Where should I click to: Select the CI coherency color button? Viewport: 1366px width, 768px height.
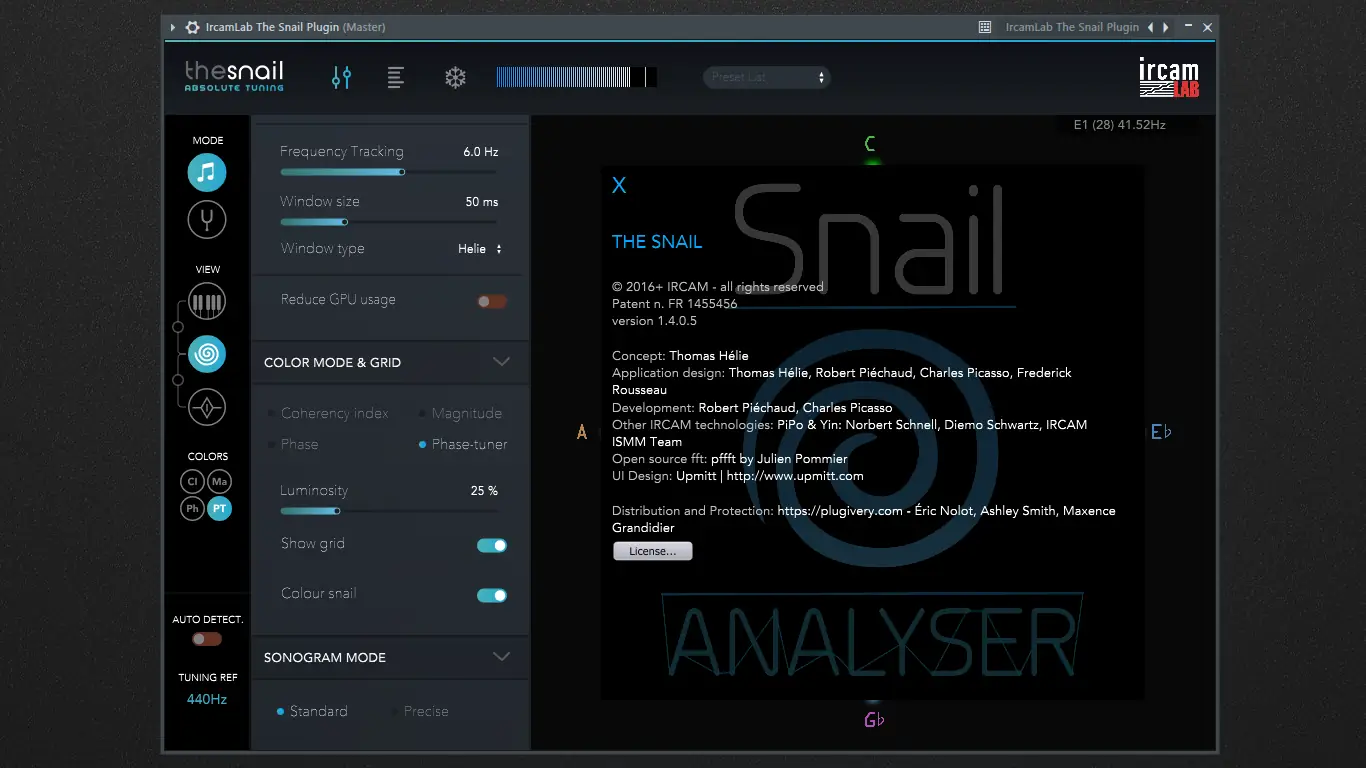[x=193, y=482]
